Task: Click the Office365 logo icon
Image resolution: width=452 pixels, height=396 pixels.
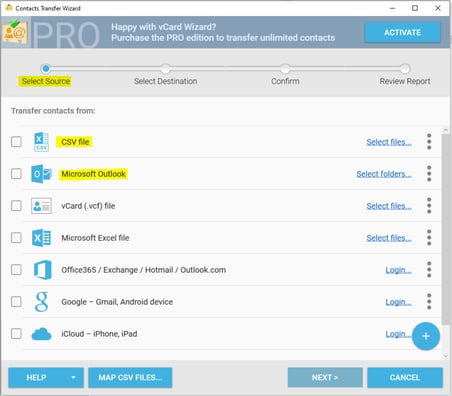Action: point(43,270)
